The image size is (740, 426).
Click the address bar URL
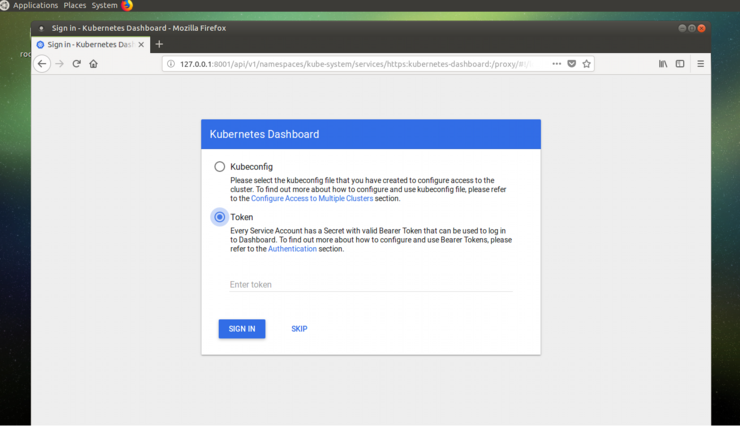point(356,64)
